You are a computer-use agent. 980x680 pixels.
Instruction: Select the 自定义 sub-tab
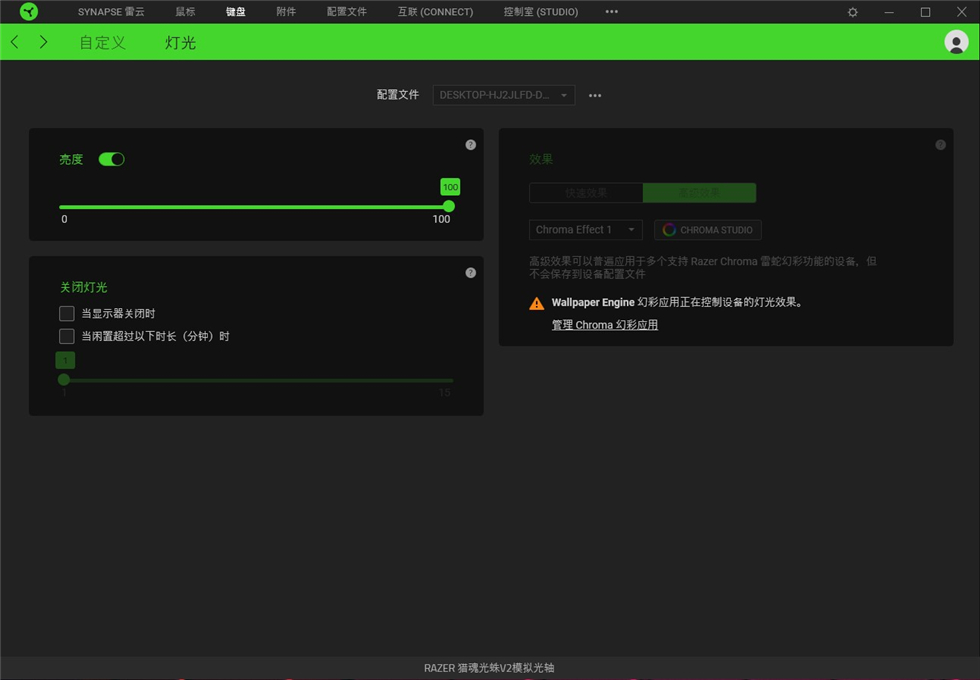pyautogui.click(x=102, y=42)
